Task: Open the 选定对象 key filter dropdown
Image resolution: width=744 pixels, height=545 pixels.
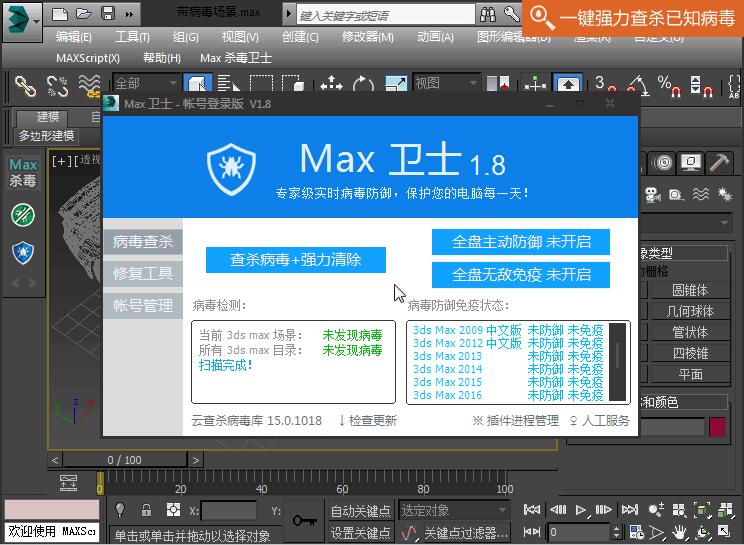Action: (x=454, y=510)
